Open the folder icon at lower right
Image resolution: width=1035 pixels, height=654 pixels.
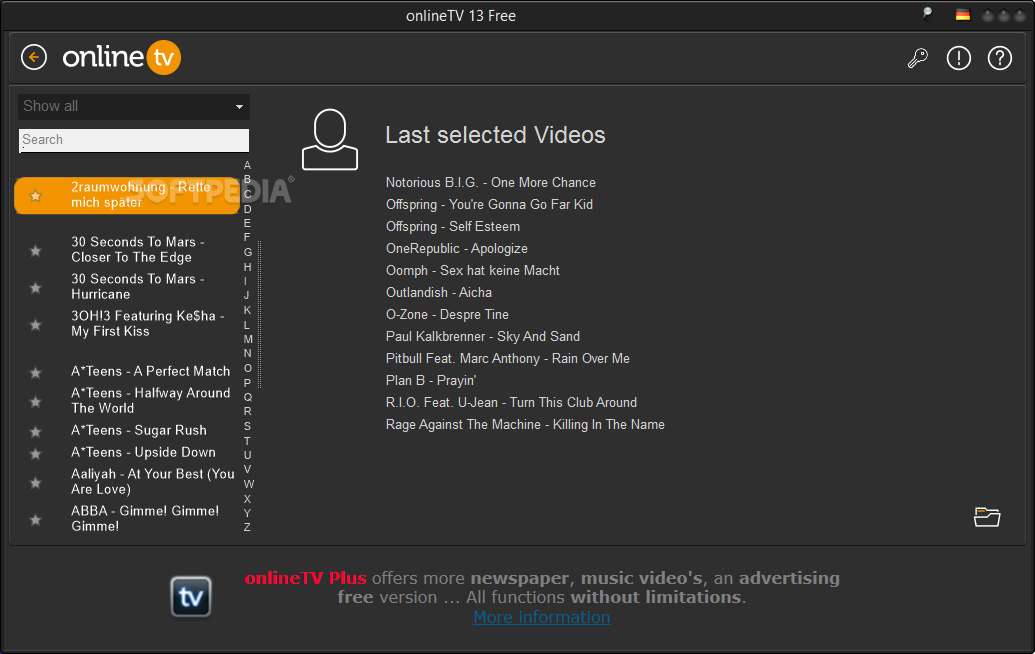click(x=987, y=517)
